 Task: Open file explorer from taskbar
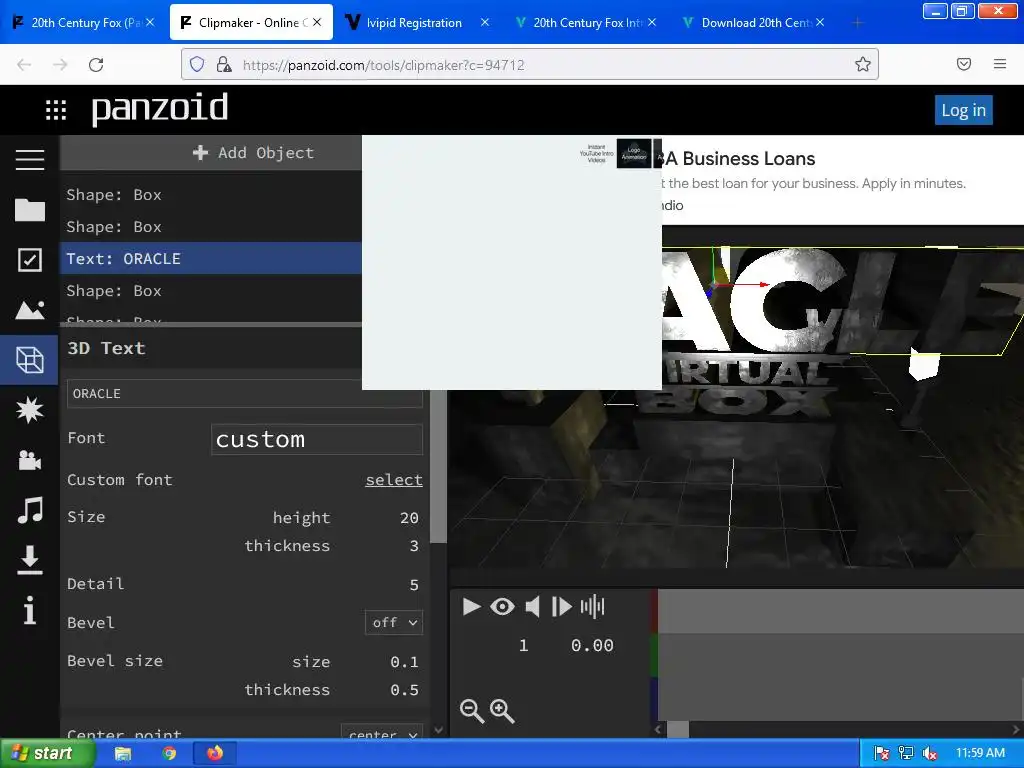pyautogui.click(x=123, y=754)
